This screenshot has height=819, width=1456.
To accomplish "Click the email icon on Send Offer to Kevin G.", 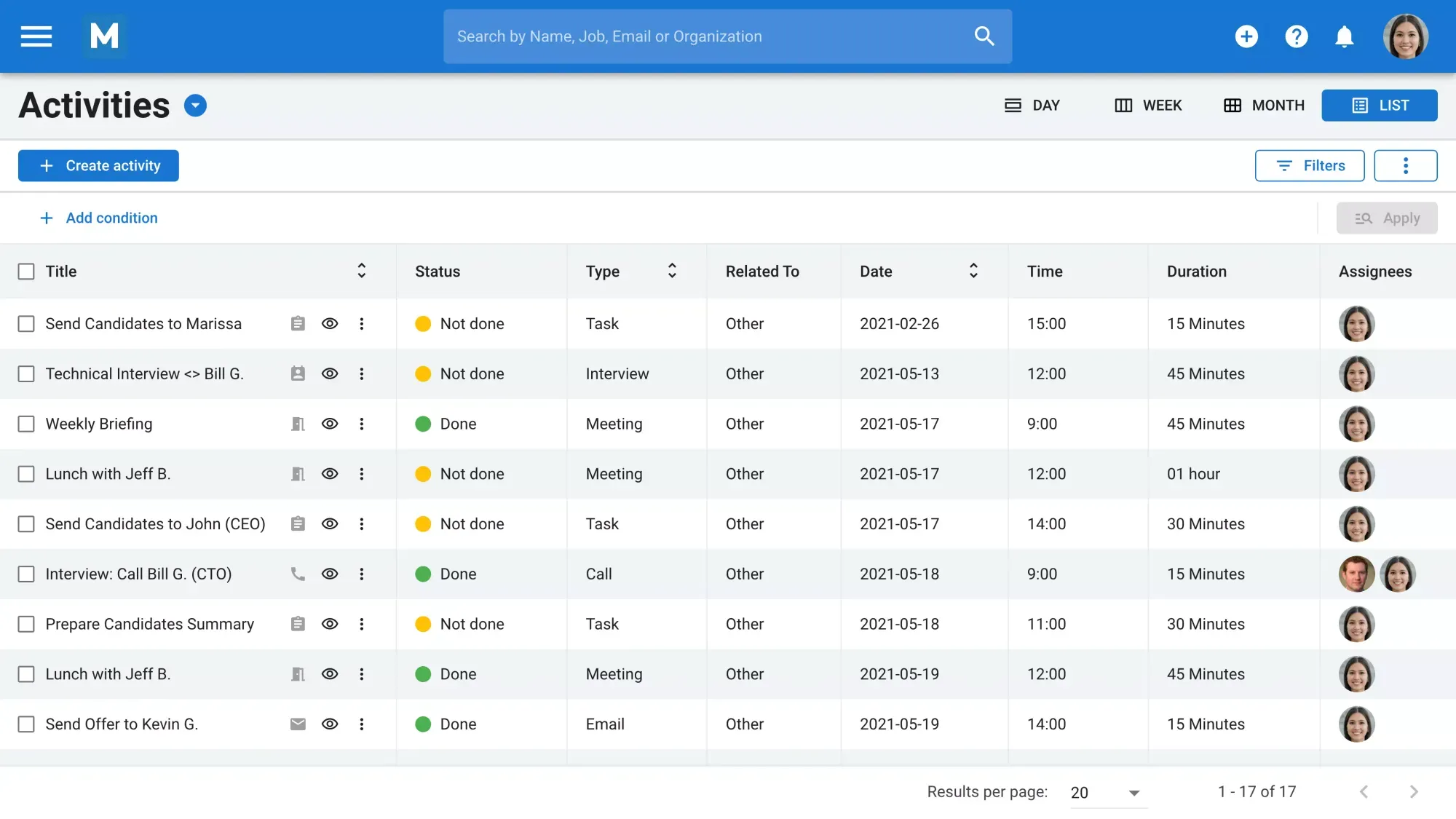I will tap(298, 724).
